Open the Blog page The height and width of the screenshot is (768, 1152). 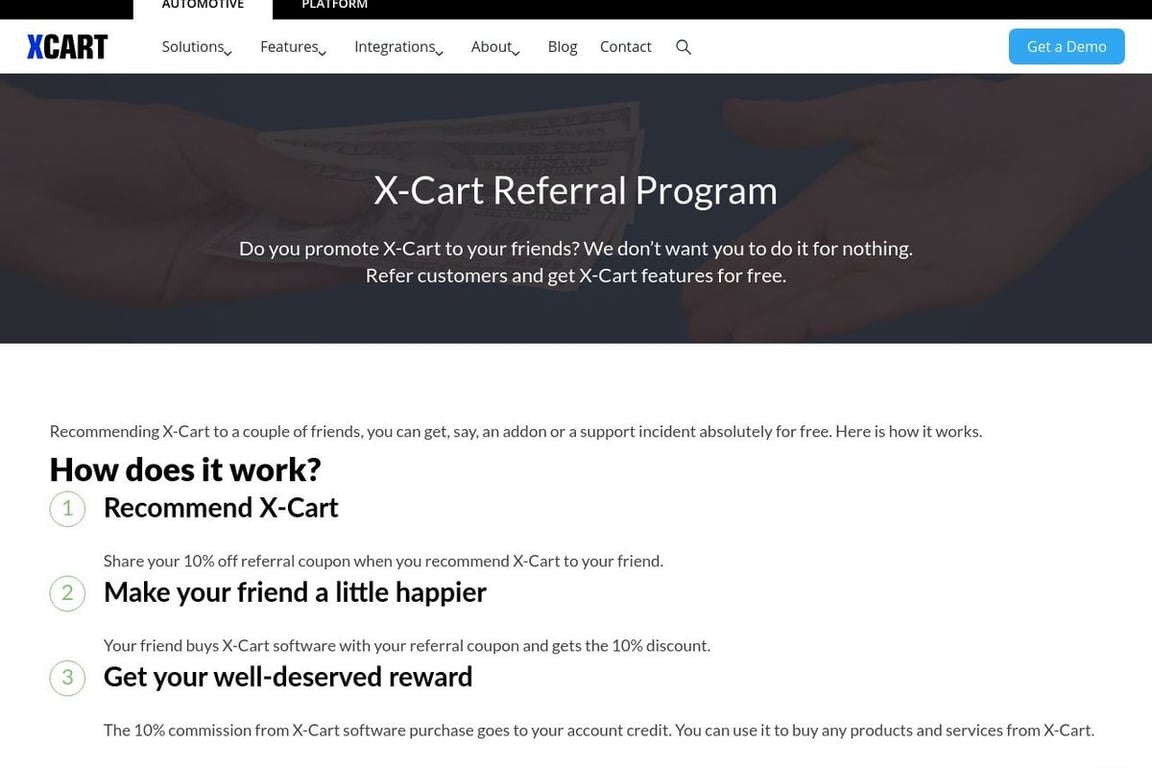[x=562, y=47]
